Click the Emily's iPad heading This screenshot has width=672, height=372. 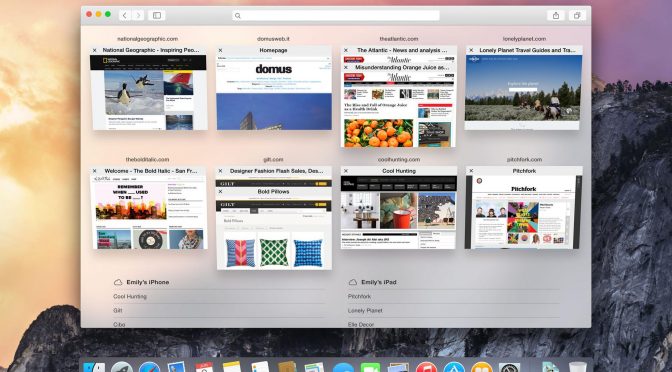[x=379, y=282]
